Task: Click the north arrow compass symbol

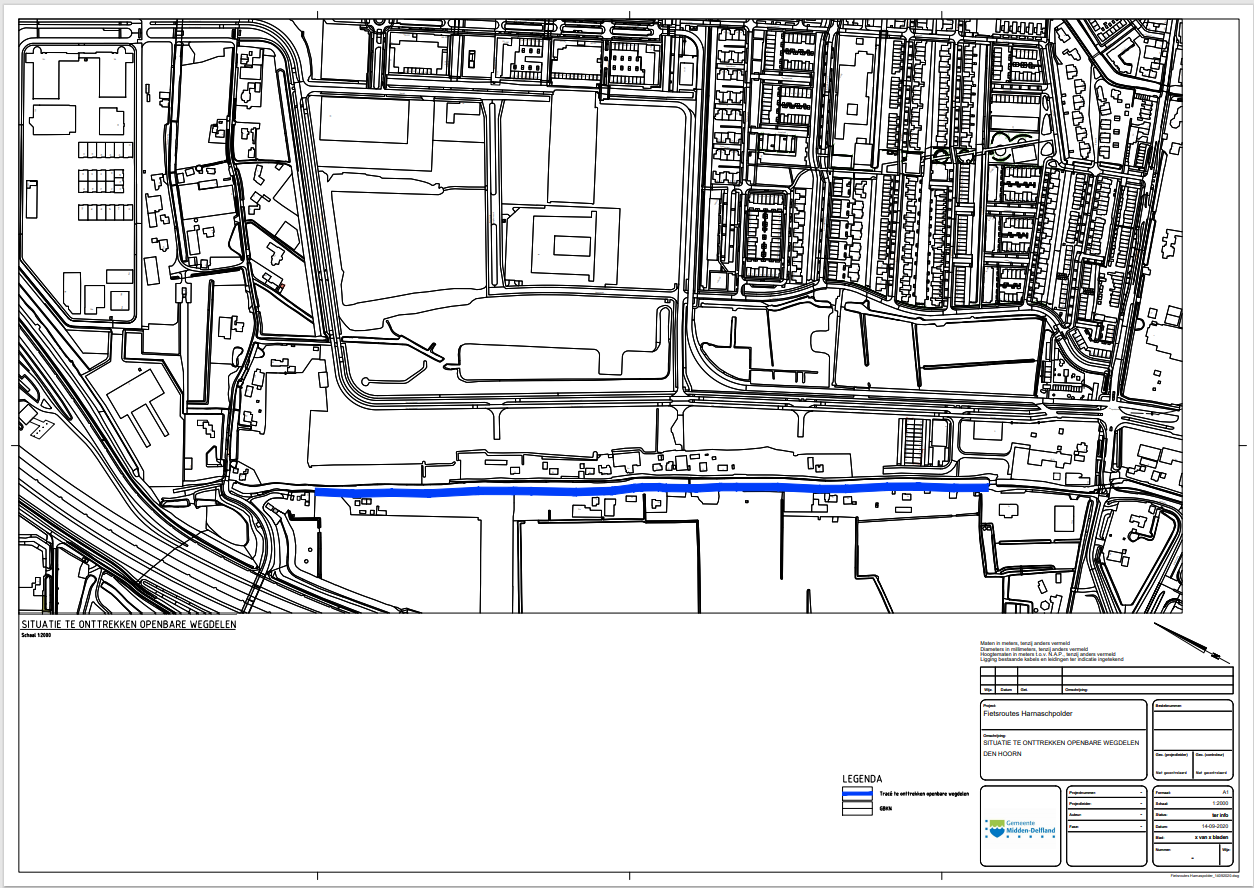Action: pos(1192,643)
